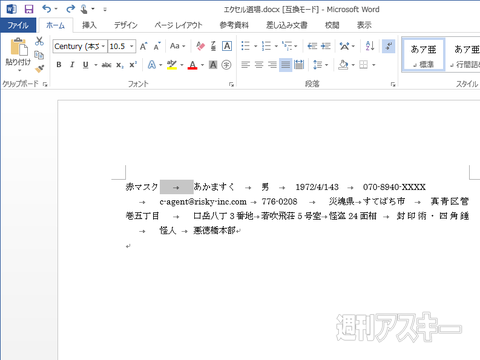Decrease font size with small A
The height and width of the screenshot is (360, 480).
point(157,46)
